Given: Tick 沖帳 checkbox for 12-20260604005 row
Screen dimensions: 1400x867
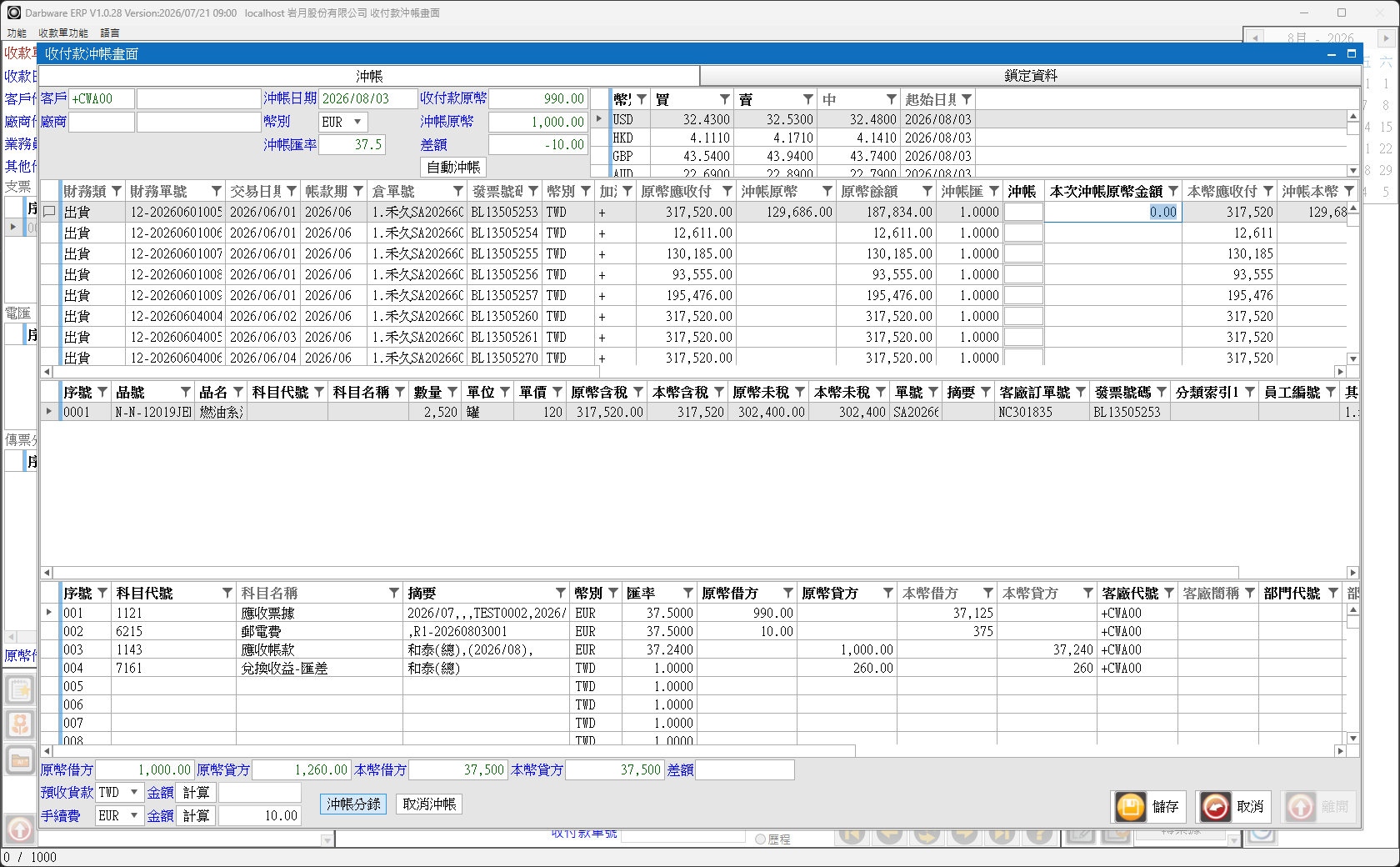Looking at the screenshot, I should [1023, 337].
